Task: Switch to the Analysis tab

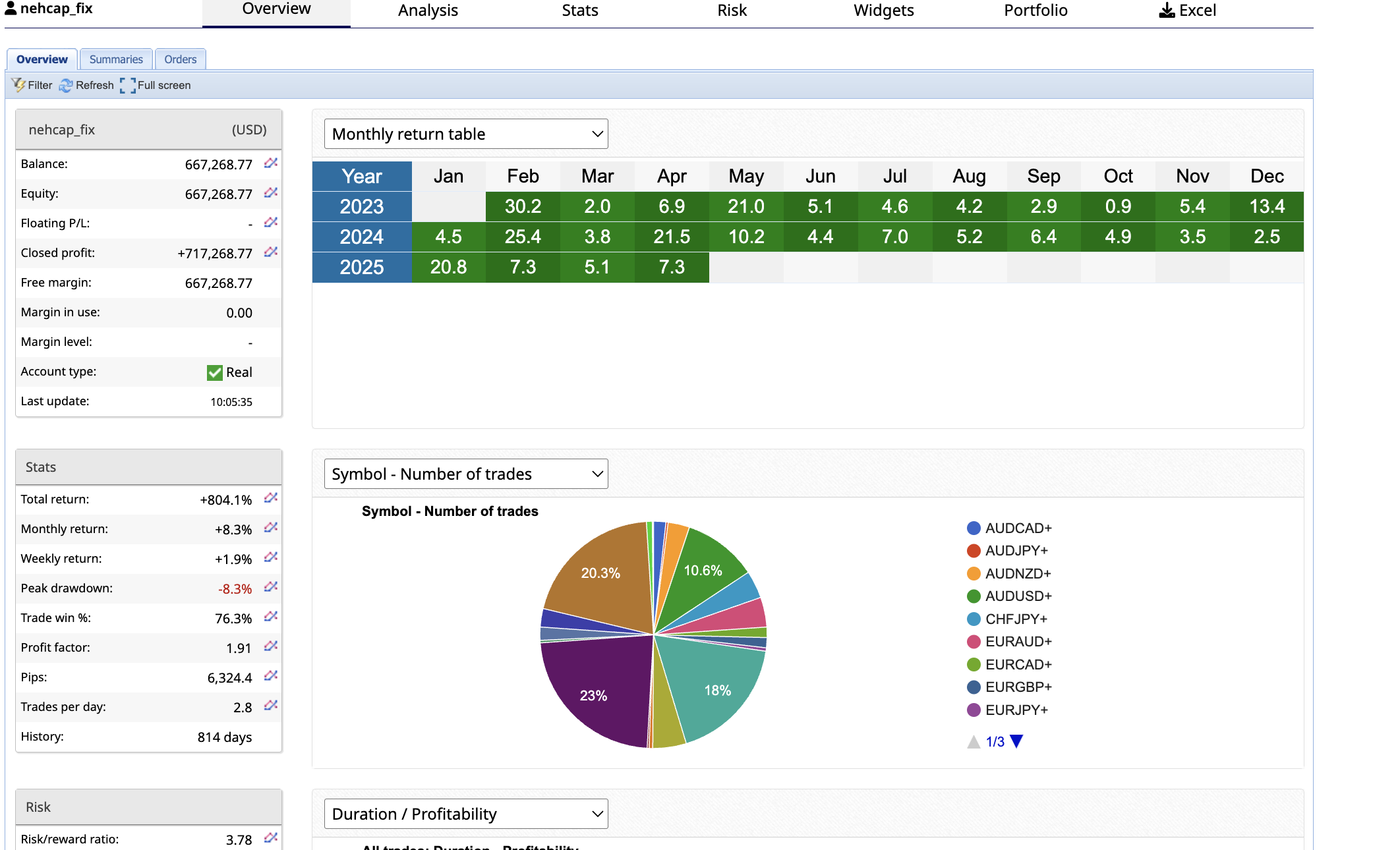Action: click(428, 11)
